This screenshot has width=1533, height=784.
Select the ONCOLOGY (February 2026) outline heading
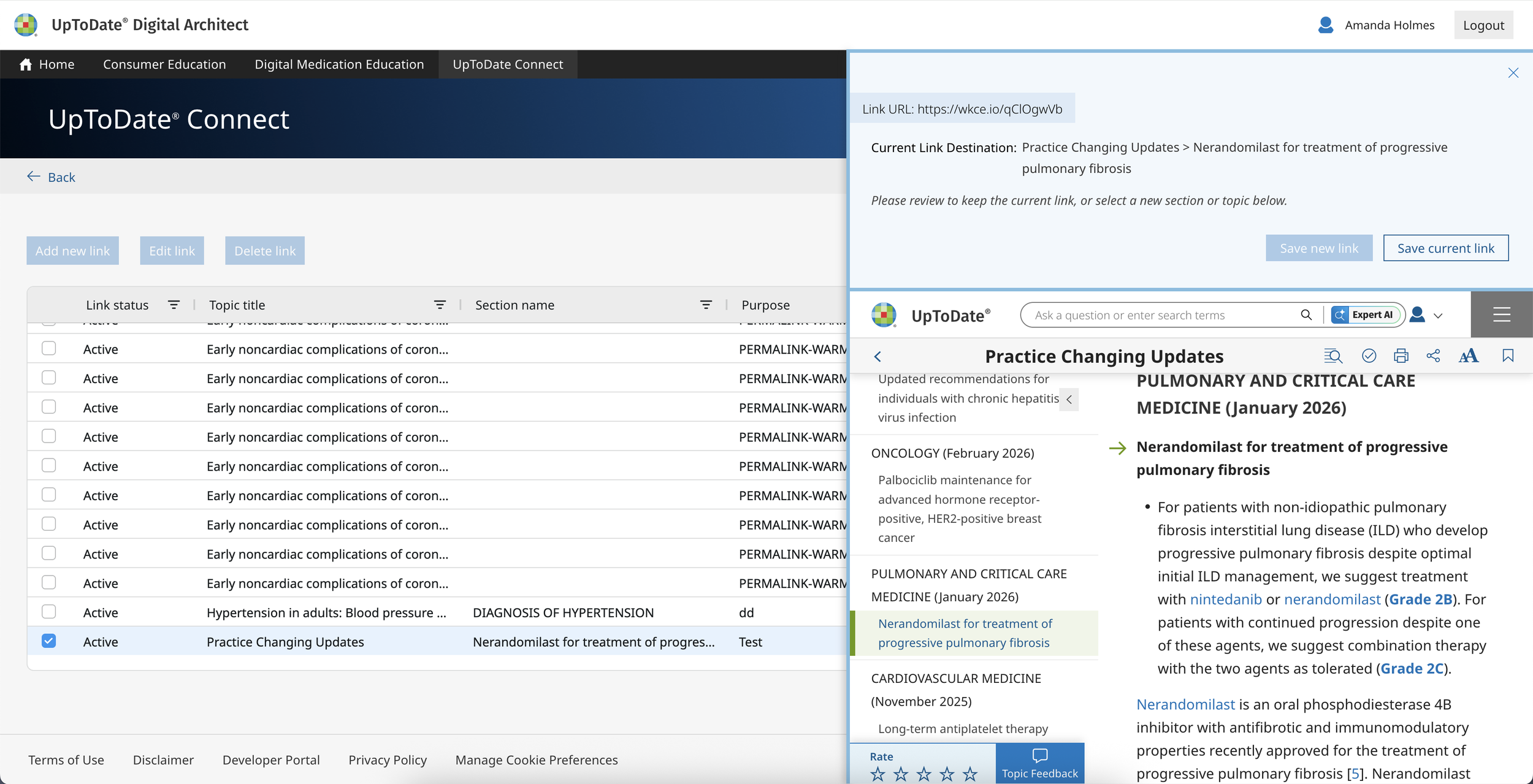tap(952, 453)
